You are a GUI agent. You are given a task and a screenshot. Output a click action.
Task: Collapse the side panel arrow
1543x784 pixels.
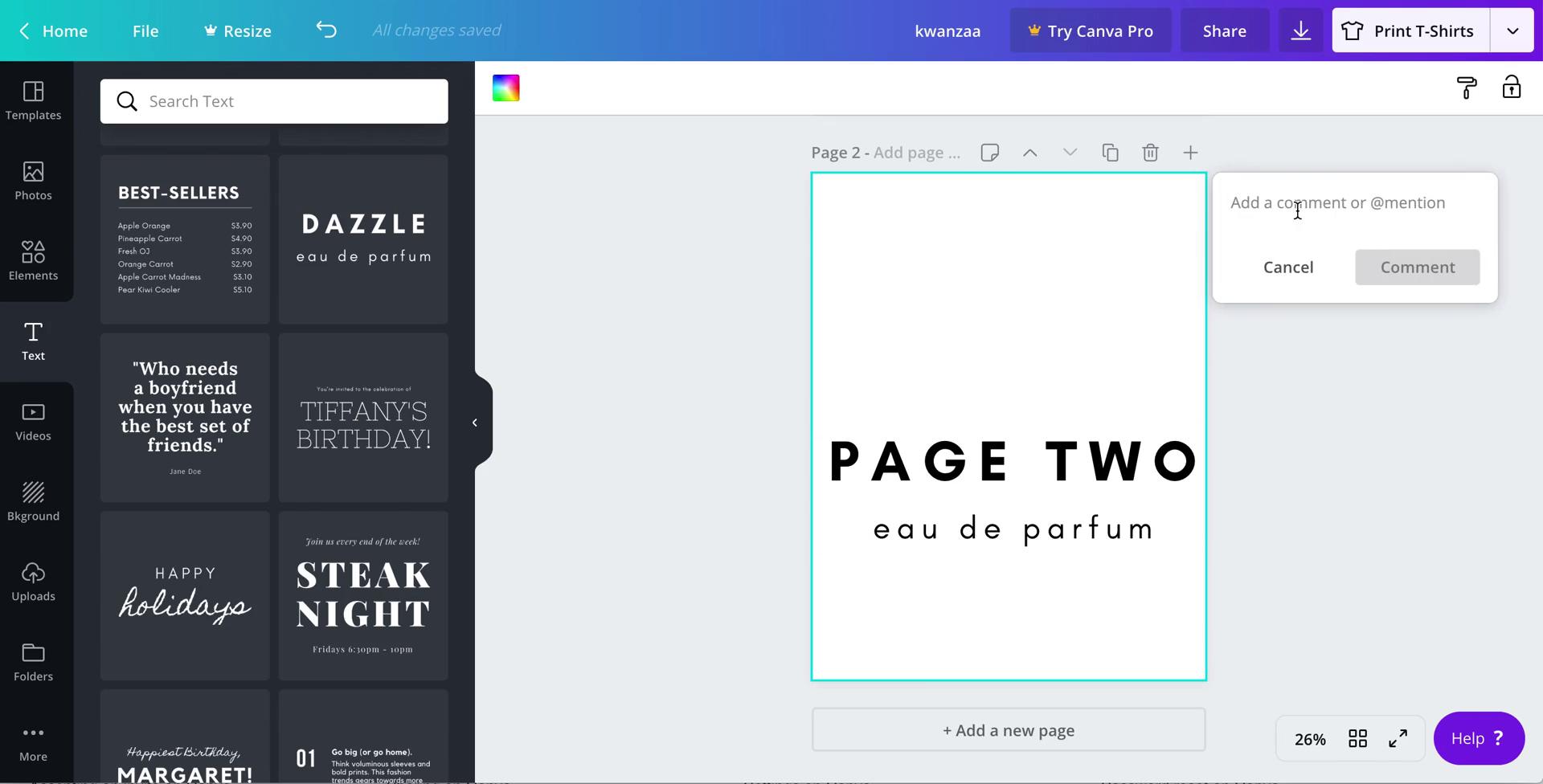click(x=475, y=423)
